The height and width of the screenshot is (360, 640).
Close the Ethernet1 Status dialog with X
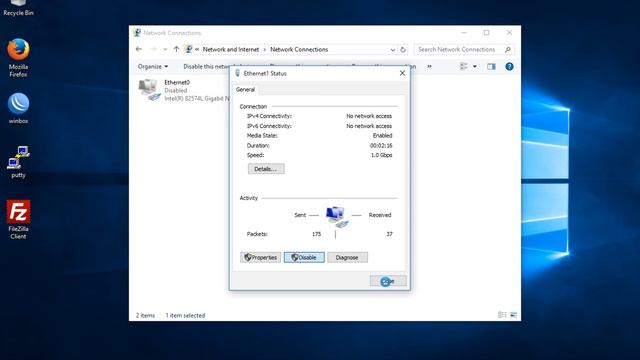(x=402, y=73)
